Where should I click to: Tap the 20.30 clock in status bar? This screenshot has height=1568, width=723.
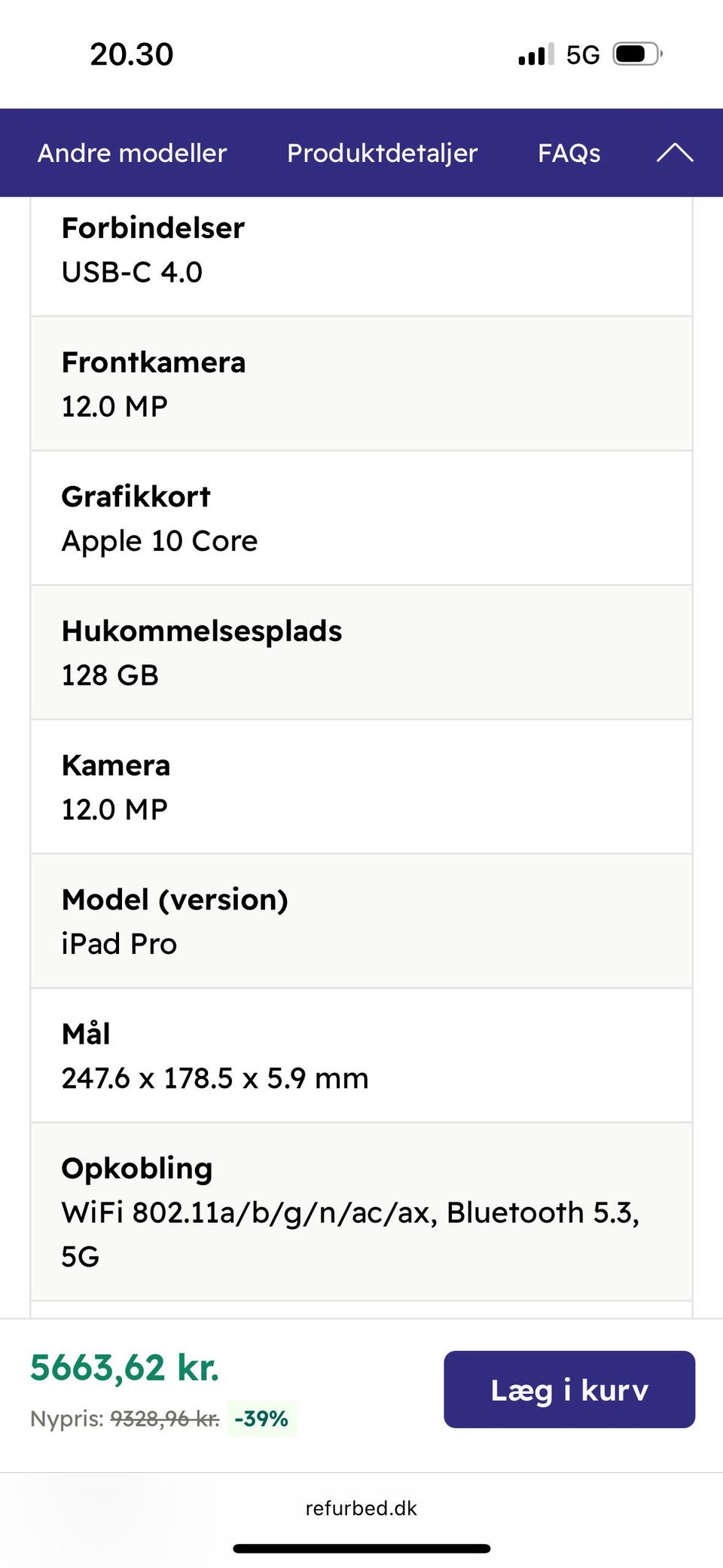click(132, 54)
